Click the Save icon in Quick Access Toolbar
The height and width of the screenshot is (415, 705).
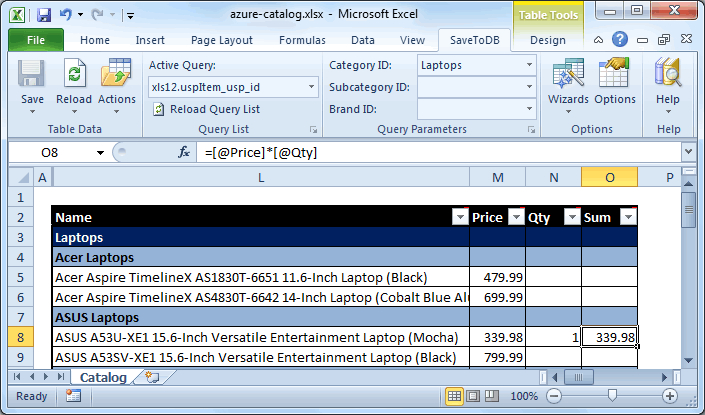point(44,15)
